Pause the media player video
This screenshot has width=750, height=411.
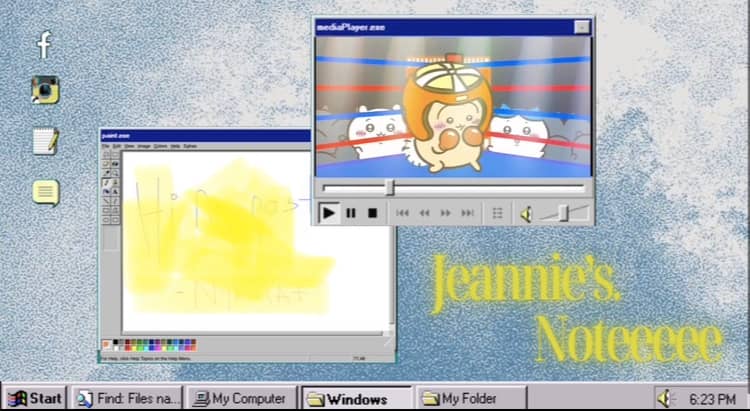click(351, 213)
